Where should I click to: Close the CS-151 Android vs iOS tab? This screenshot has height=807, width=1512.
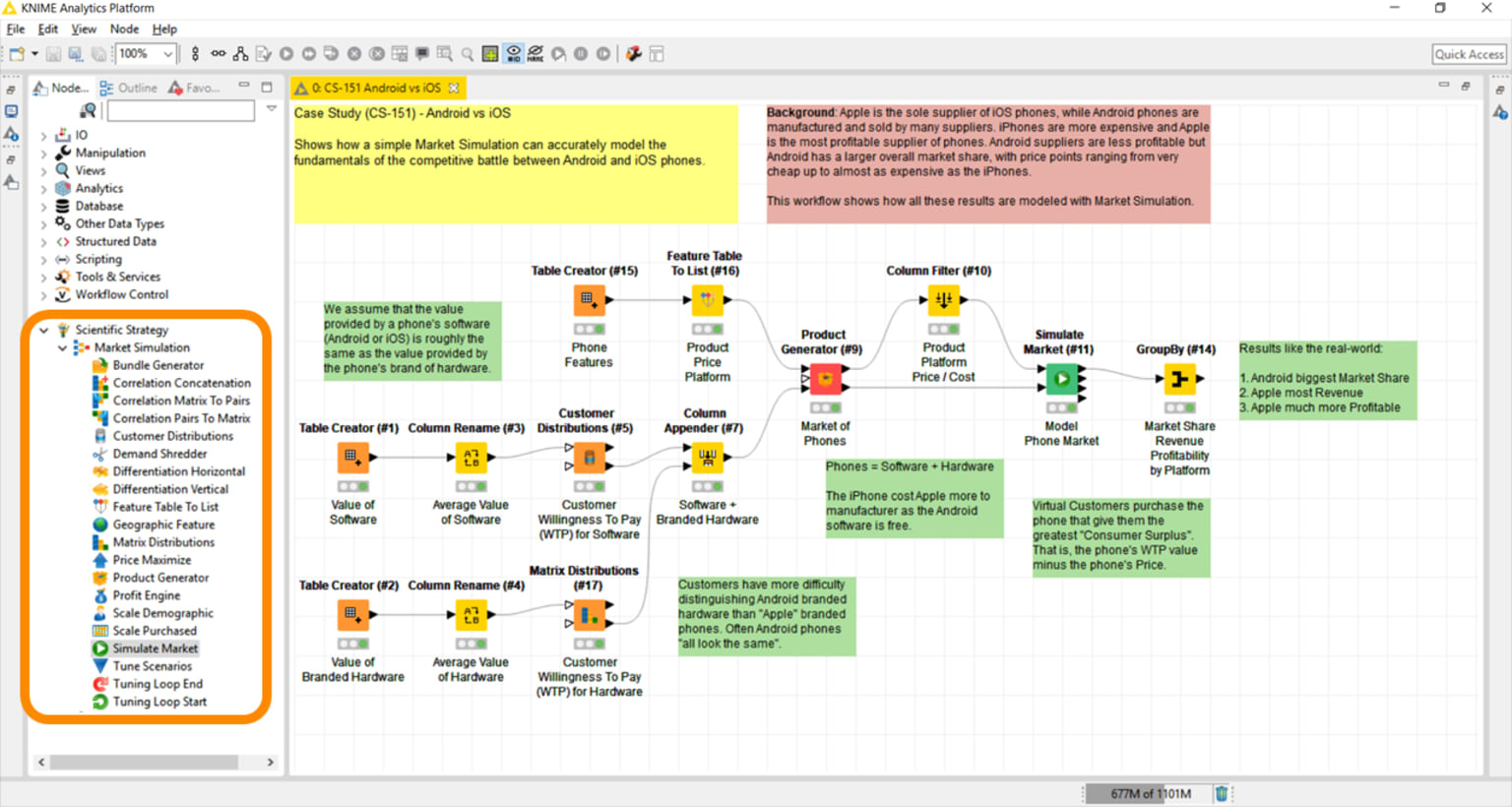pos(454,88)
